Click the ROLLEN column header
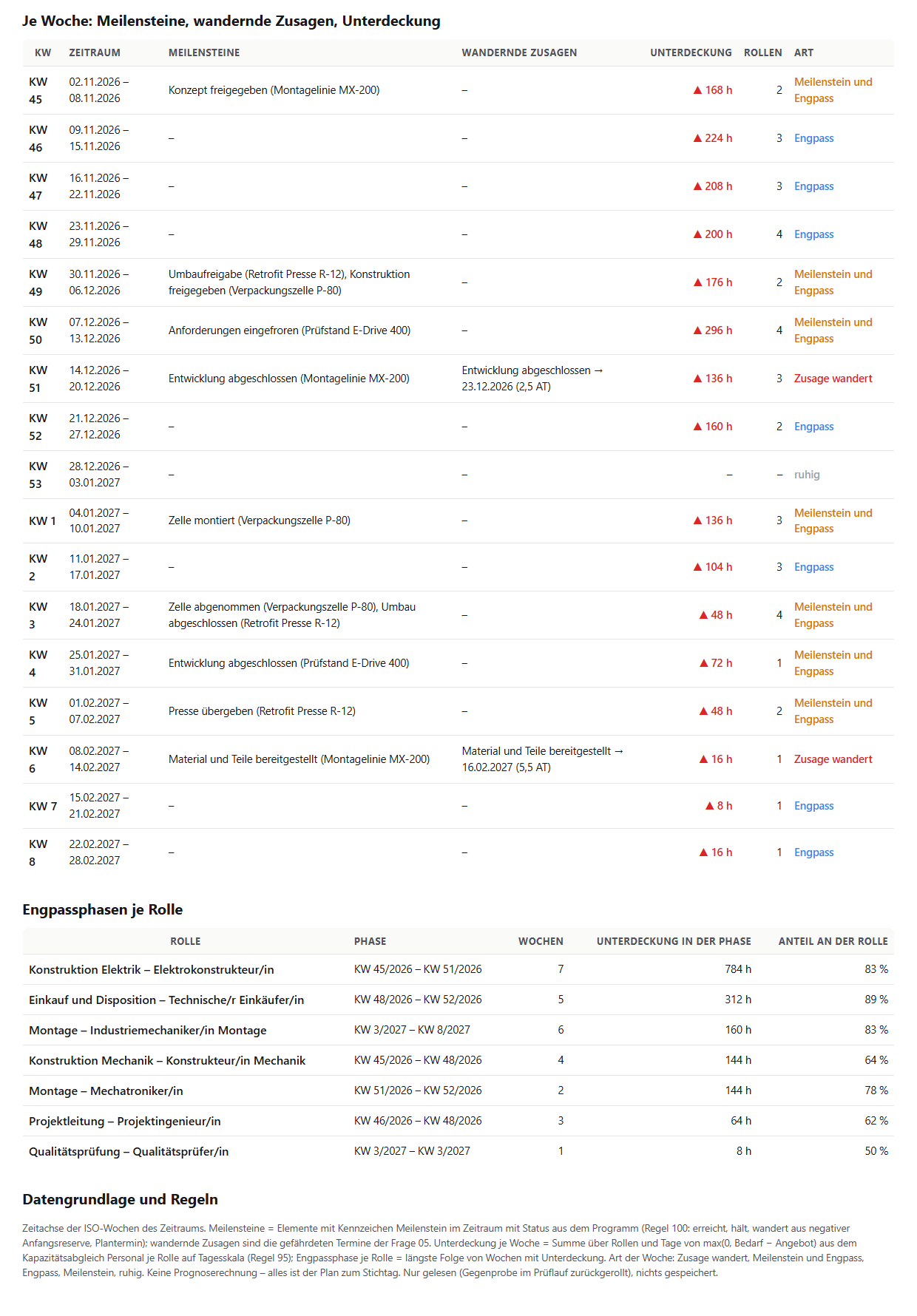Viewport: 917px width, 1316px height. (x=762, y=52)
